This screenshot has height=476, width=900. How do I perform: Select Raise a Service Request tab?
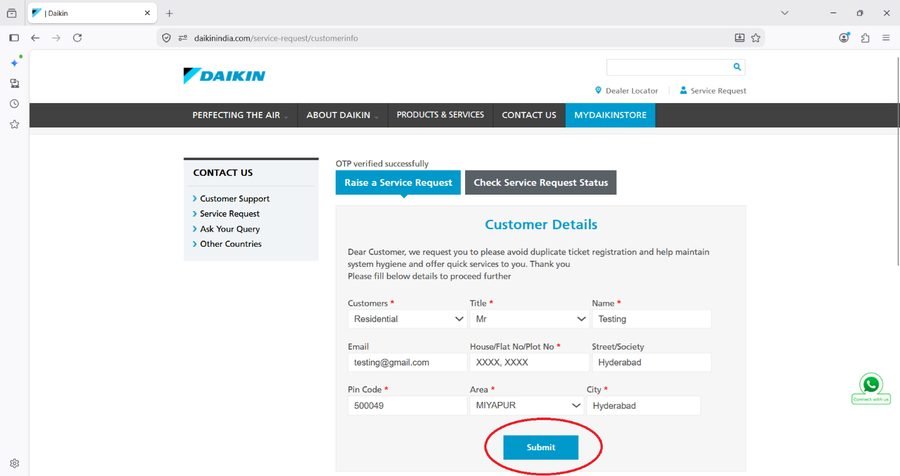point(398,183)
